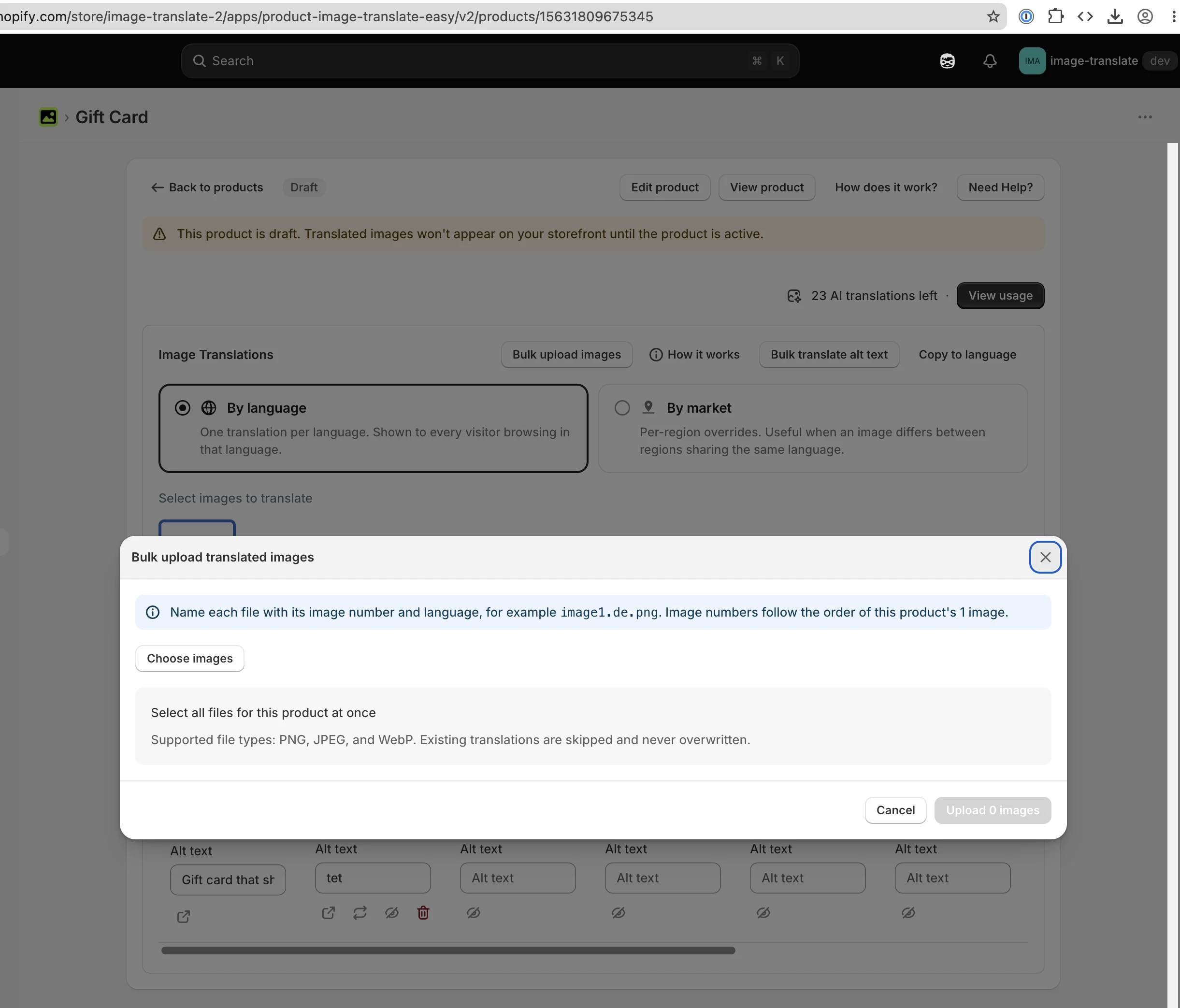Open the Shopify Sidekick assistant icon

(947, 61)
